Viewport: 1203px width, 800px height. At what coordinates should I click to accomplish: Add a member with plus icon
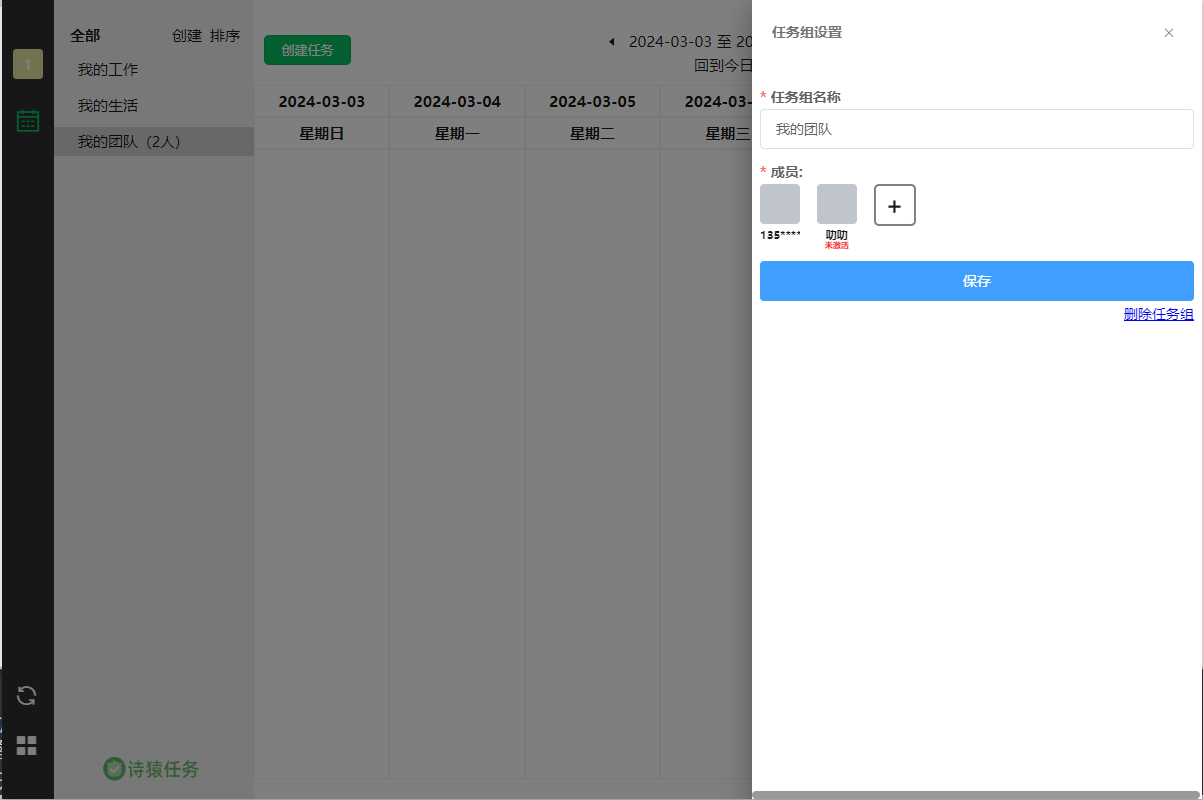tap(894, 205)
